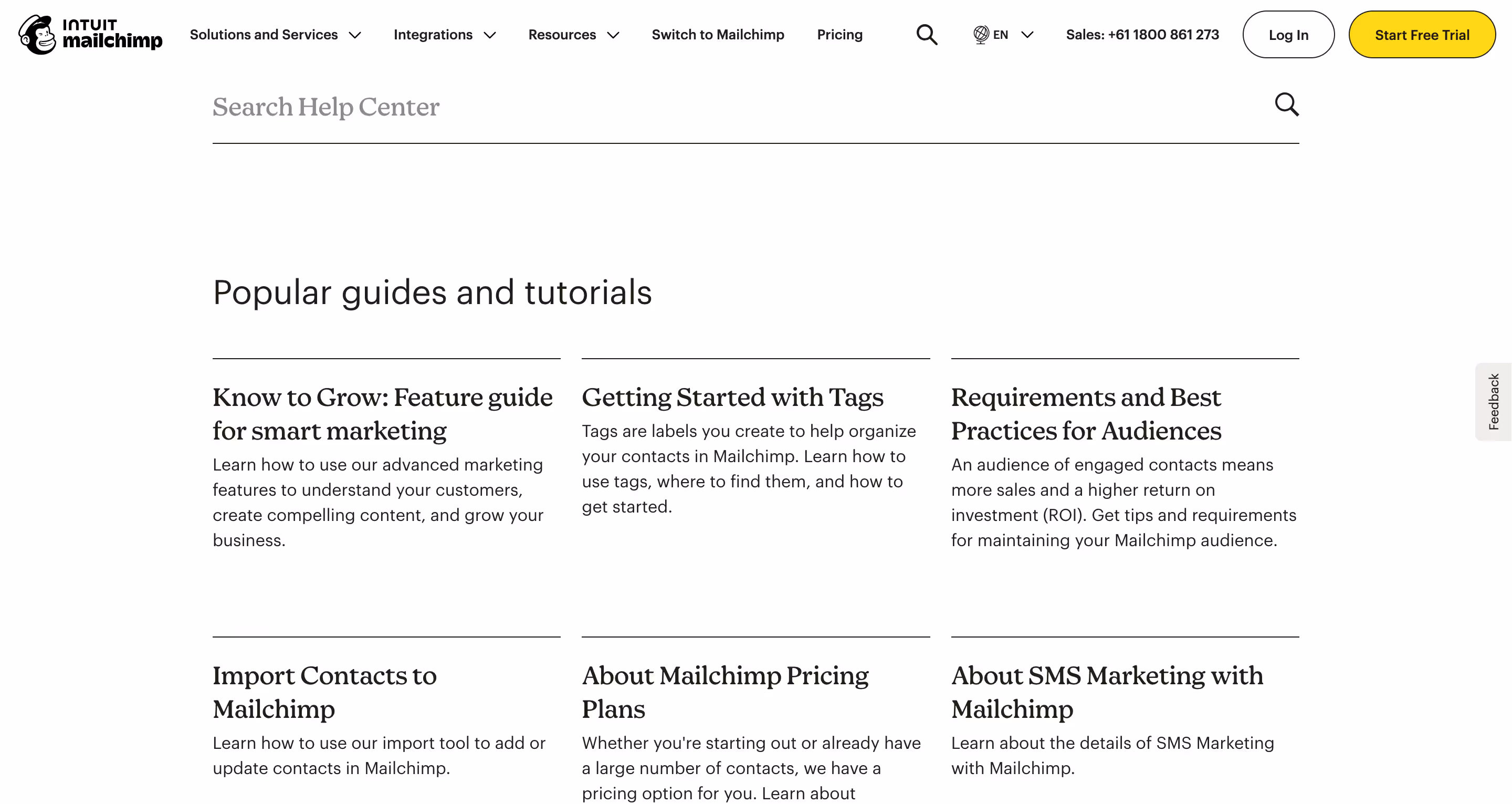The width and height of the screenshot is (1512, 804).
Task: Open Import Contacts to Mailchimp guide
Action: 324,692
